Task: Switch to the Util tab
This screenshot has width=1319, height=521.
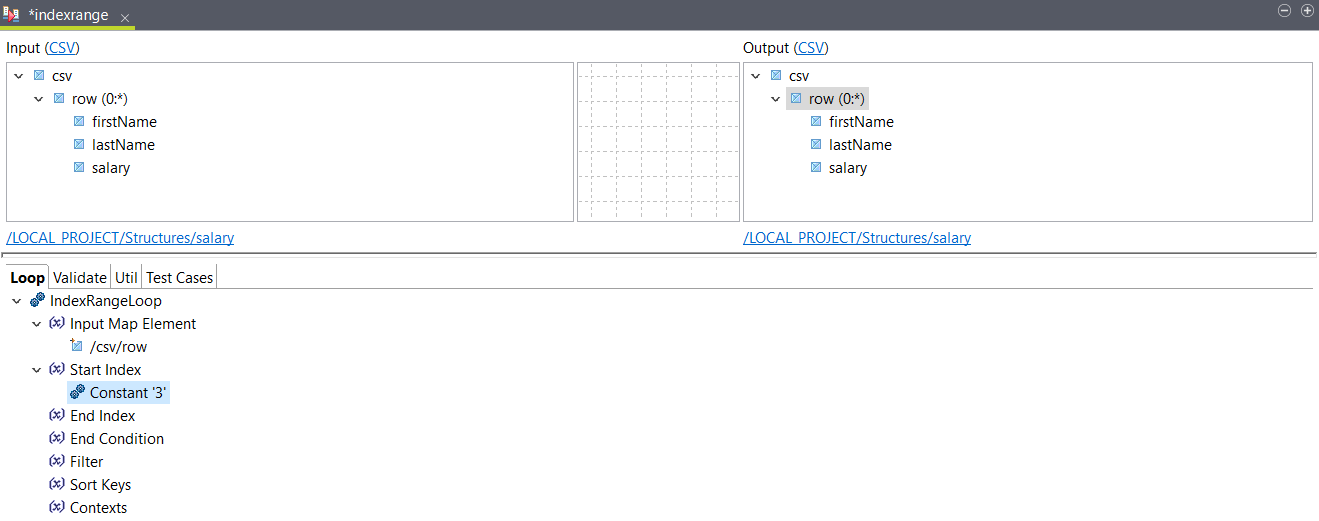Action: pyautogui.click(x=126, y=278)
